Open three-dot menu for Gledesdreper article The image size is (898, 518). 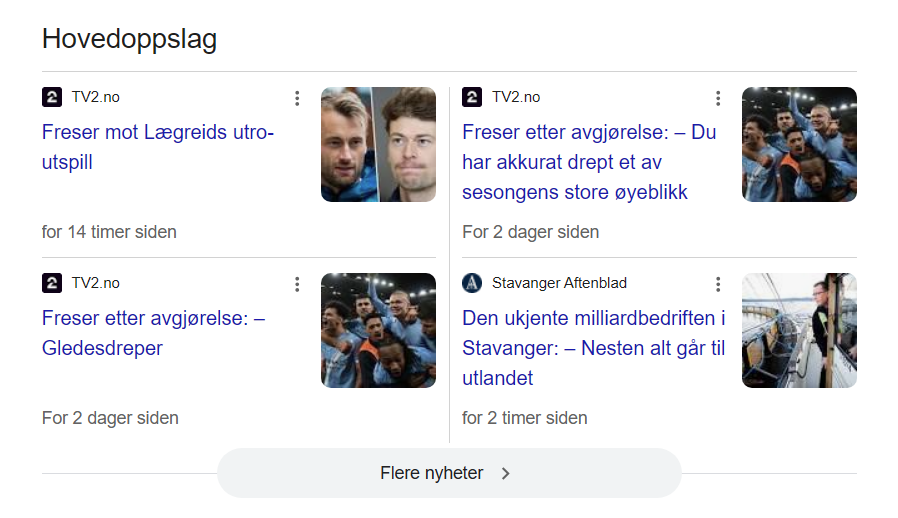click(297, 284)
